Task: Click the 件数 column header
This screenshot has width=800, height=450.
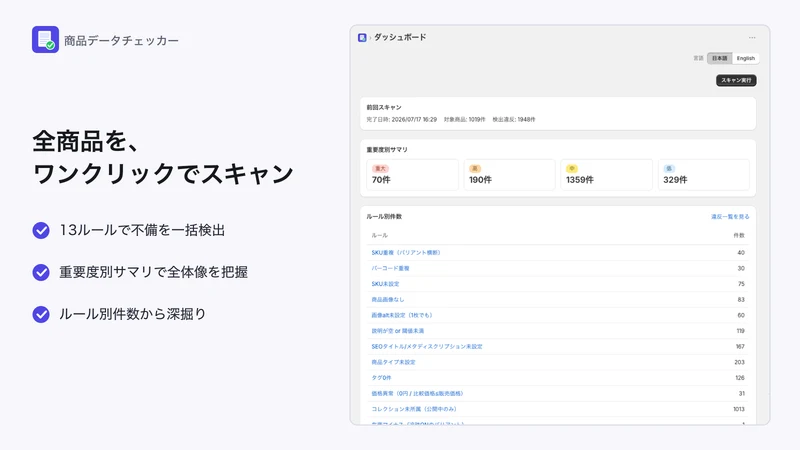Action: [739, 236]
